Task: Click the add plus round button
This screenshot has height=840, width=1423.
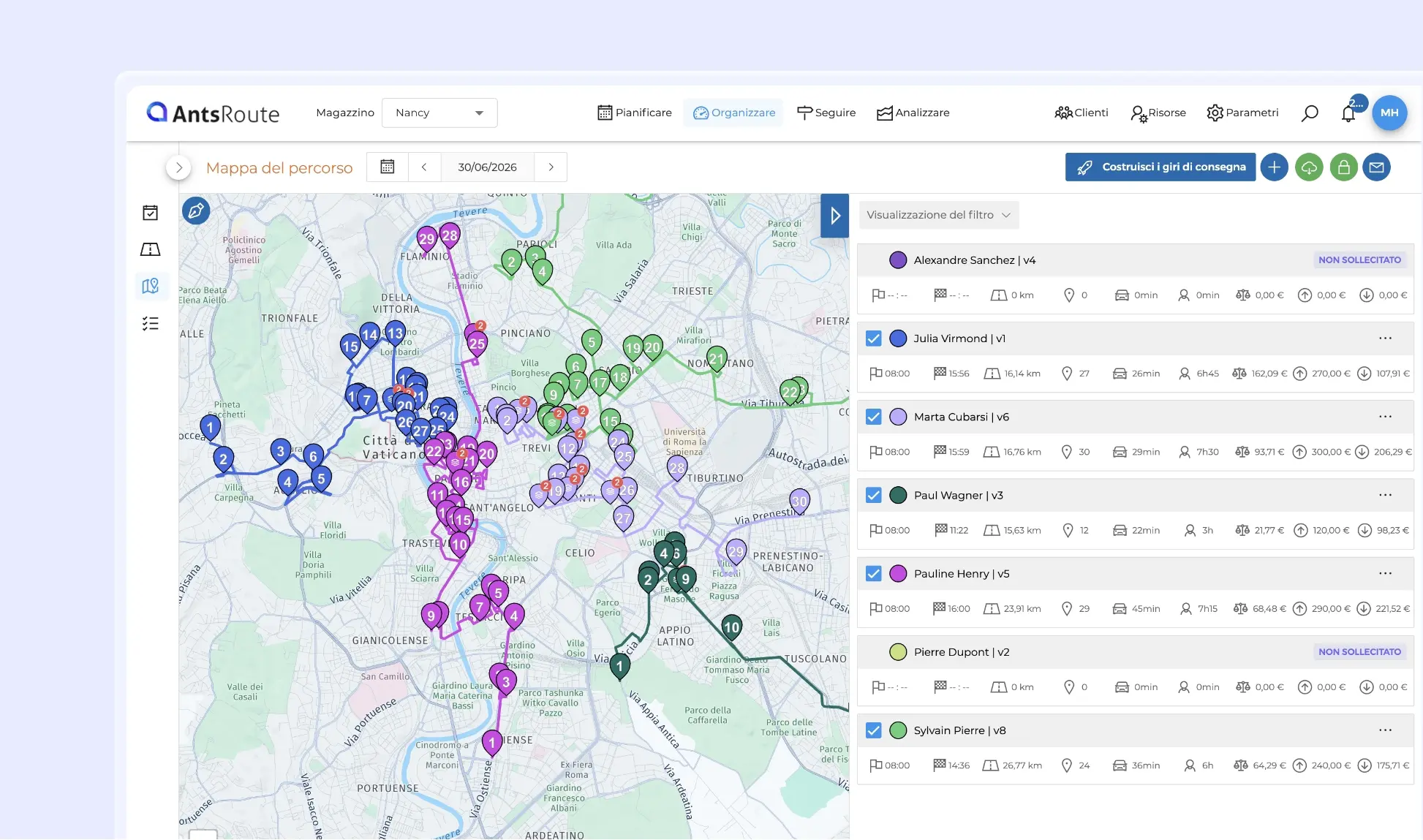Action: point(1274,167)
